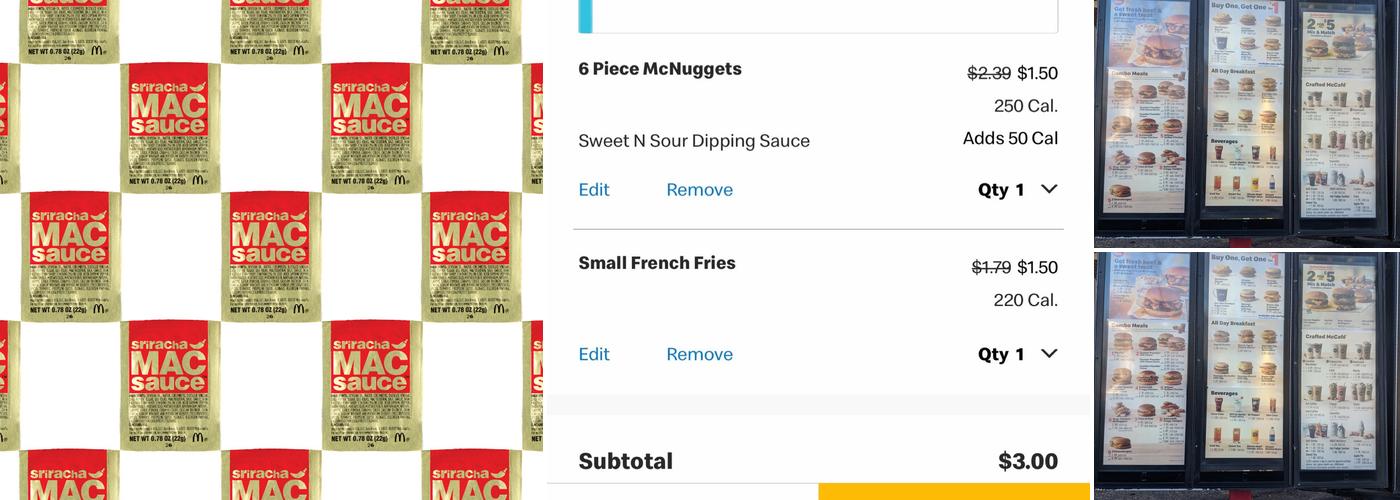Remove Small French Fries from the order
Image resolution: width=1400 pixels, height=500 pixels.
click(x=699, y=354)
